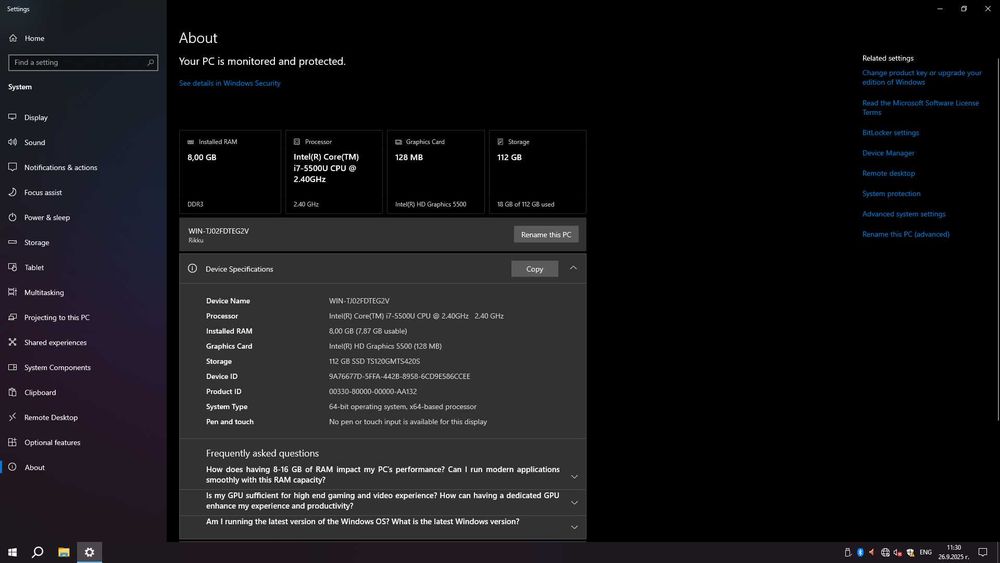The image size is (1000, 563).
Task: Click the Graphics Card info card
Action: click(436, 172)
